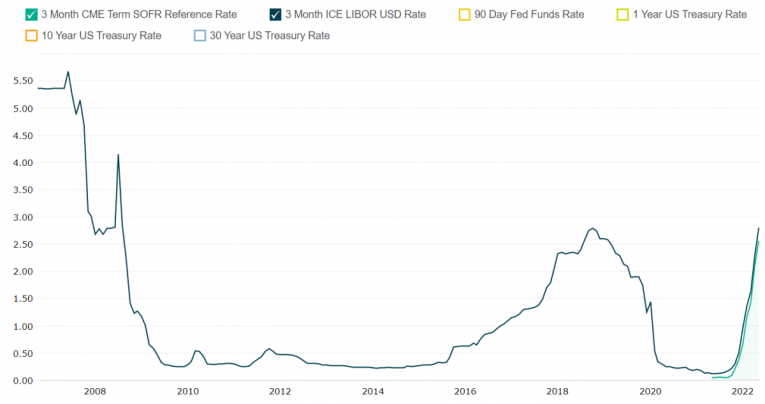Click the 2014 year label on the x-axis
The width and height of the screenshot is (765, 404).
[x=373, y=392]
